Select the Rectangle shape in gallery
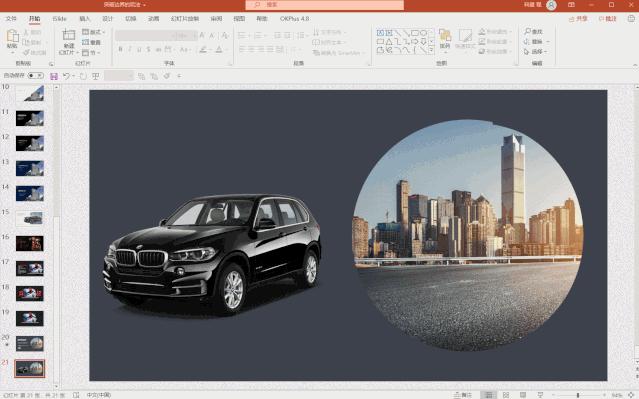639x399 pixels. tap(415, 33)
